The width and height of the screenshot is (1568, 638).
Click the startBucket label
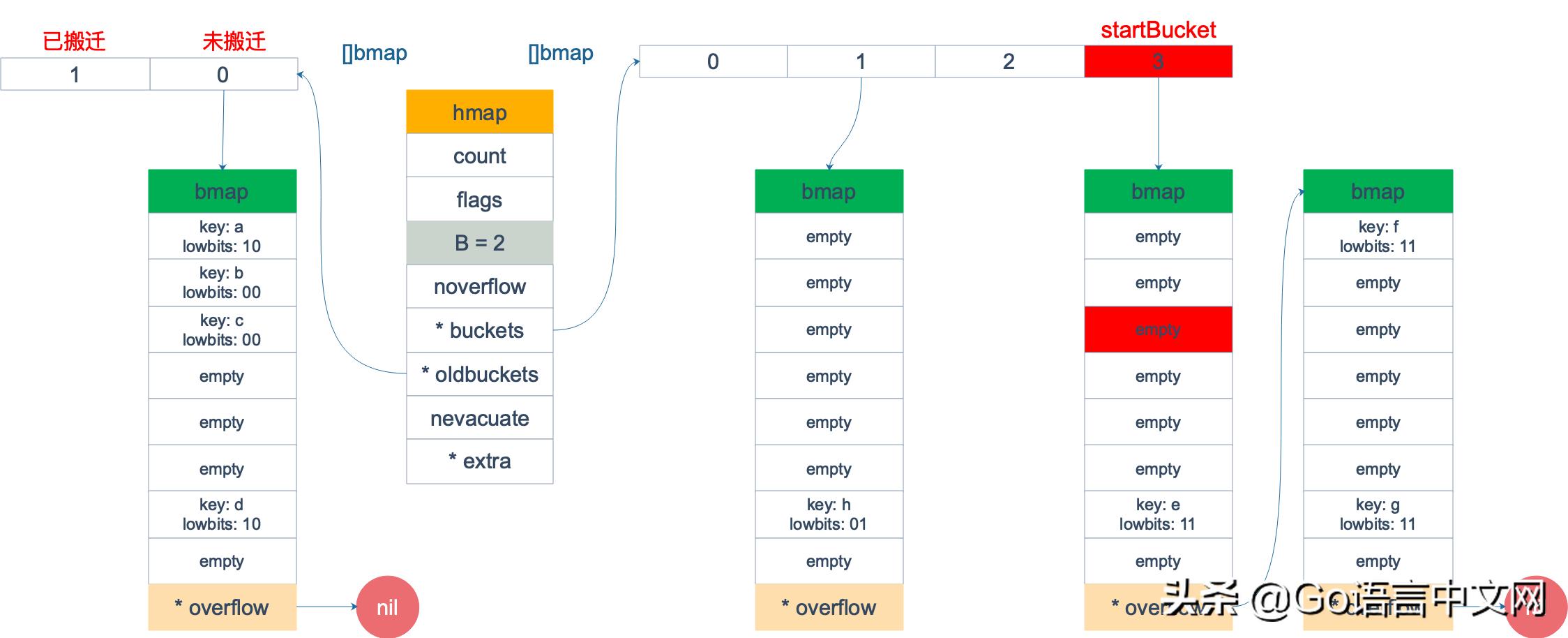(1158, 30)
